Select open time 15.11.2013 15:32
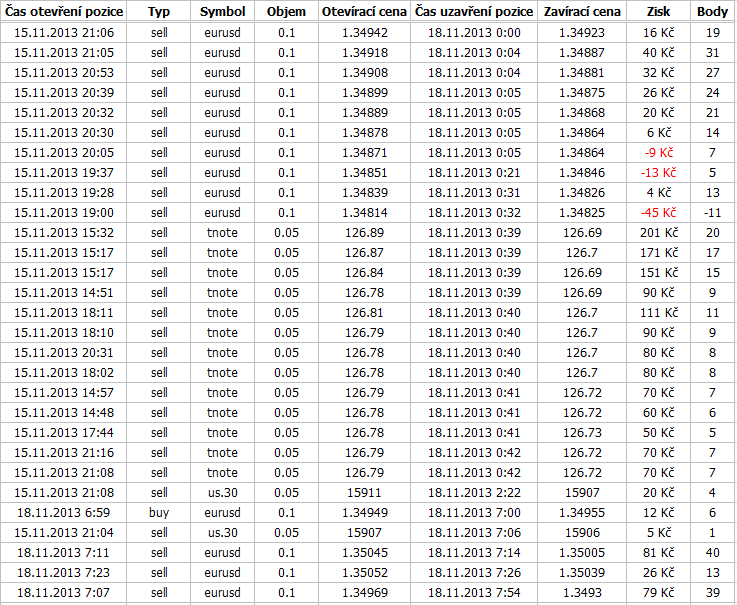 click(x=64, y=233)
